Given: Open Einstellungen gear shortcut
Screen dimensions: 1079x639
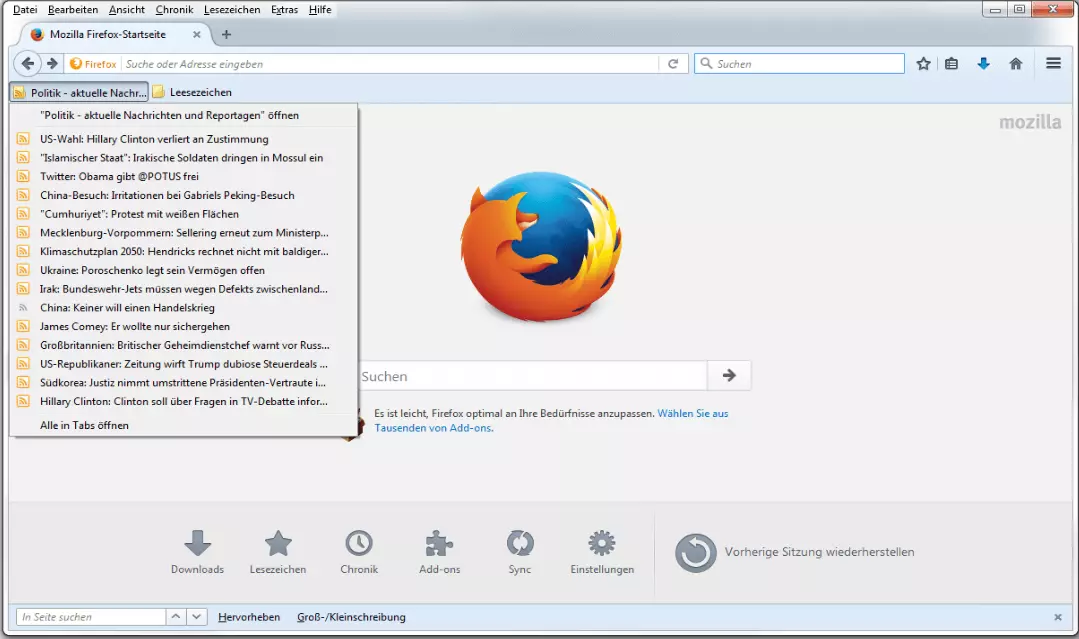Looking at the screenshot, I should [602, 552].
